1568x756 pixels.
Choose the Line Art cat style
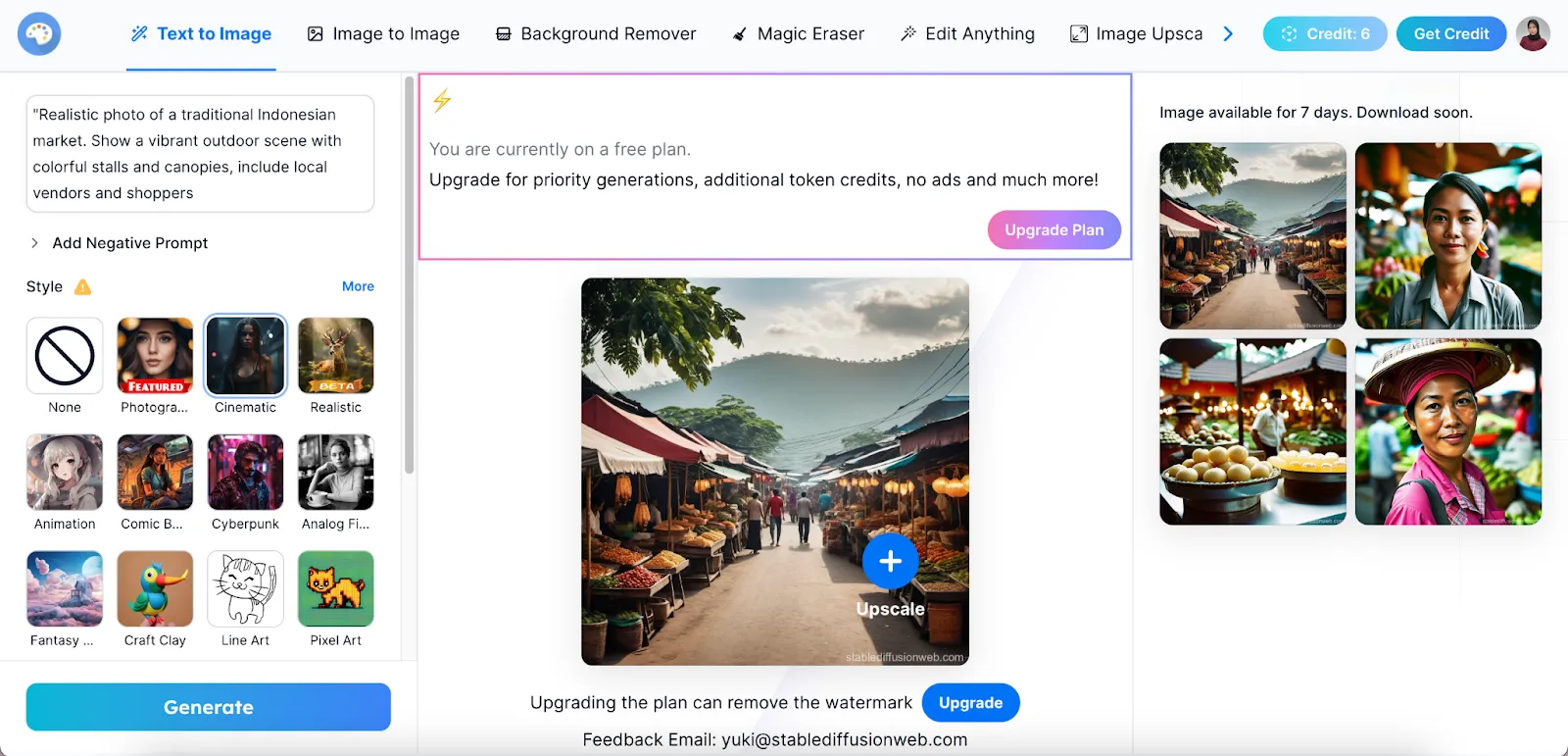click(245, 588)
